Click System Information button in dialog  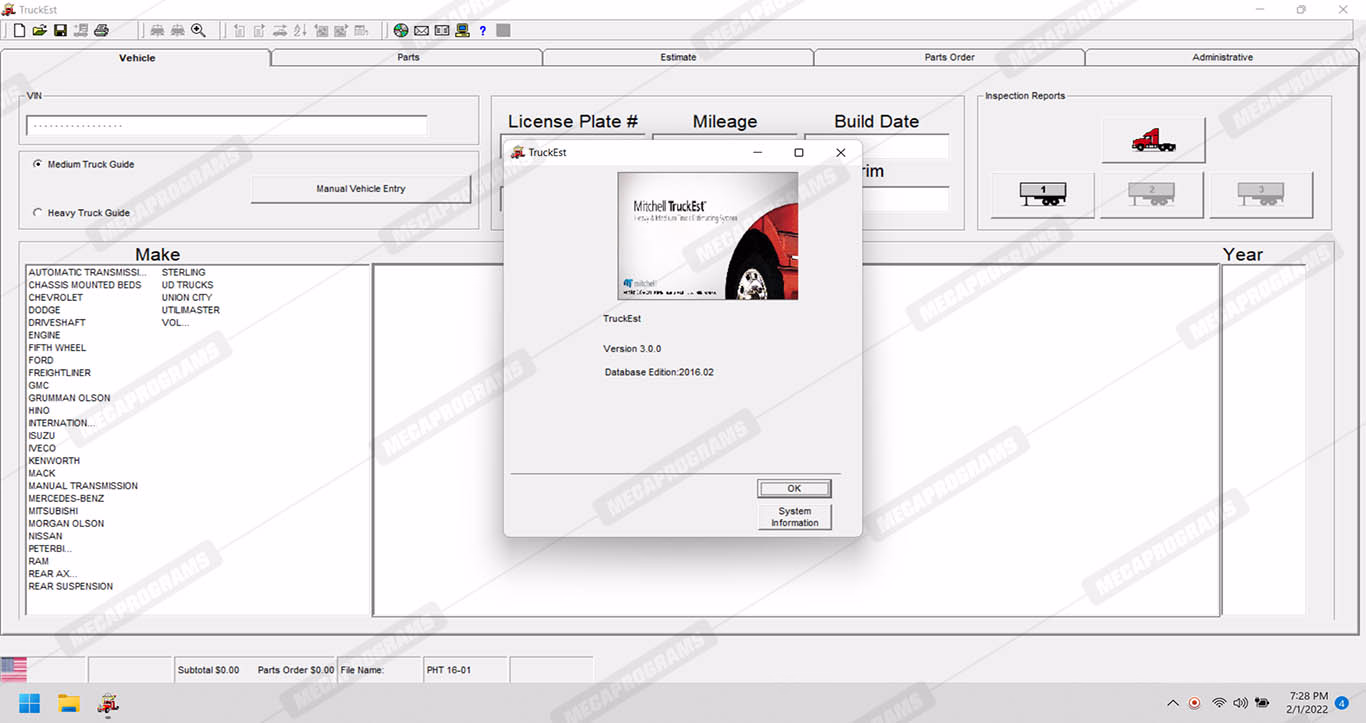(794, 517)
